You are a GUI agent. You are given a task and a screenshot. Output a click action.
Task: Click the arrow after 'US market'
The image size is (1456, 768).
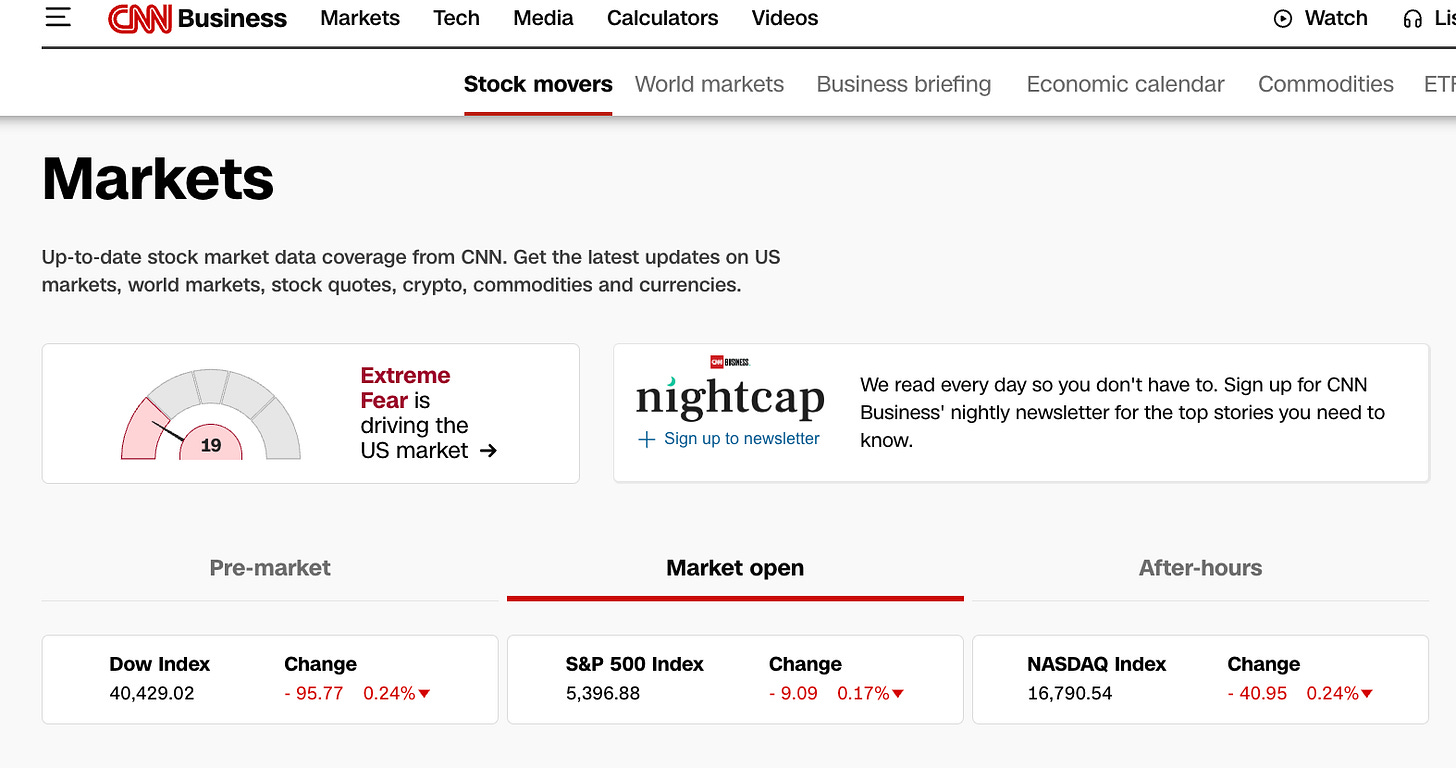coord(488,451)
